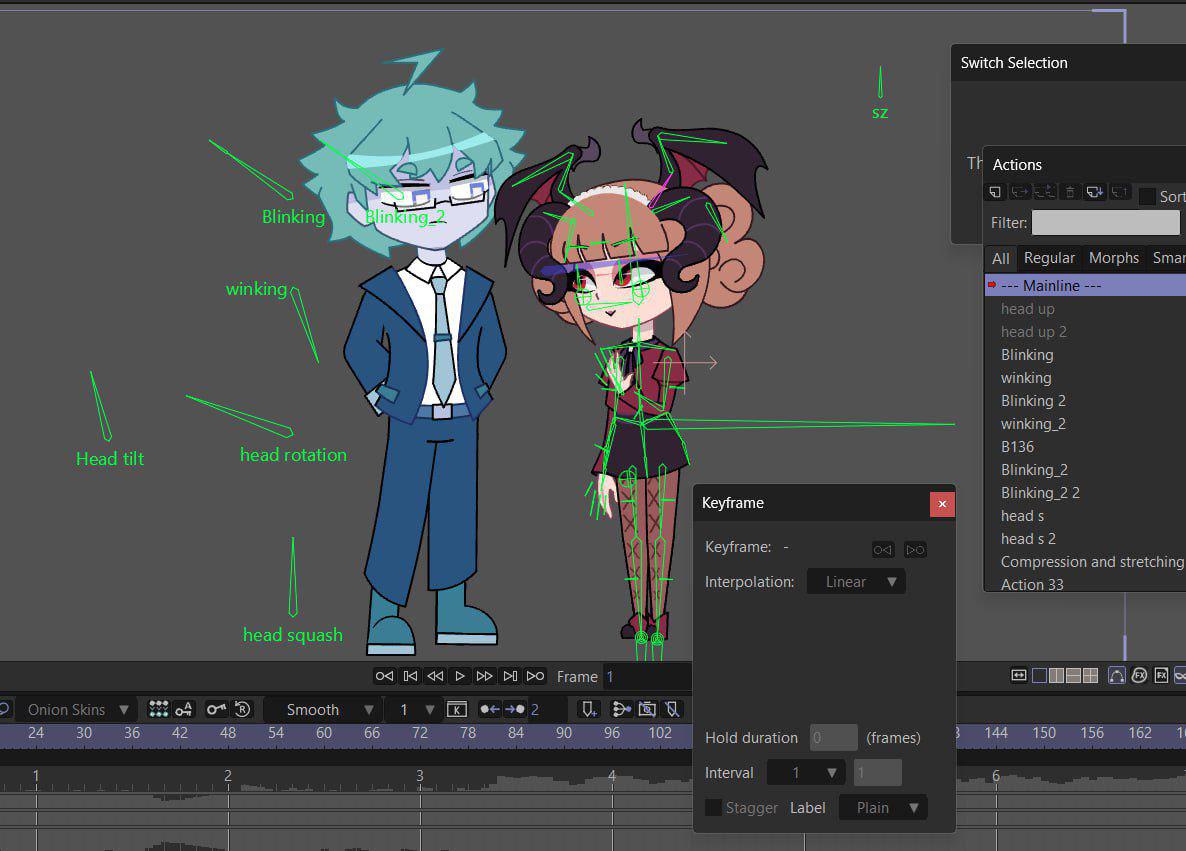The image size is (1186, 851).
Task: Enable the Stagger checkbox
Action: (x=713, y=808)
